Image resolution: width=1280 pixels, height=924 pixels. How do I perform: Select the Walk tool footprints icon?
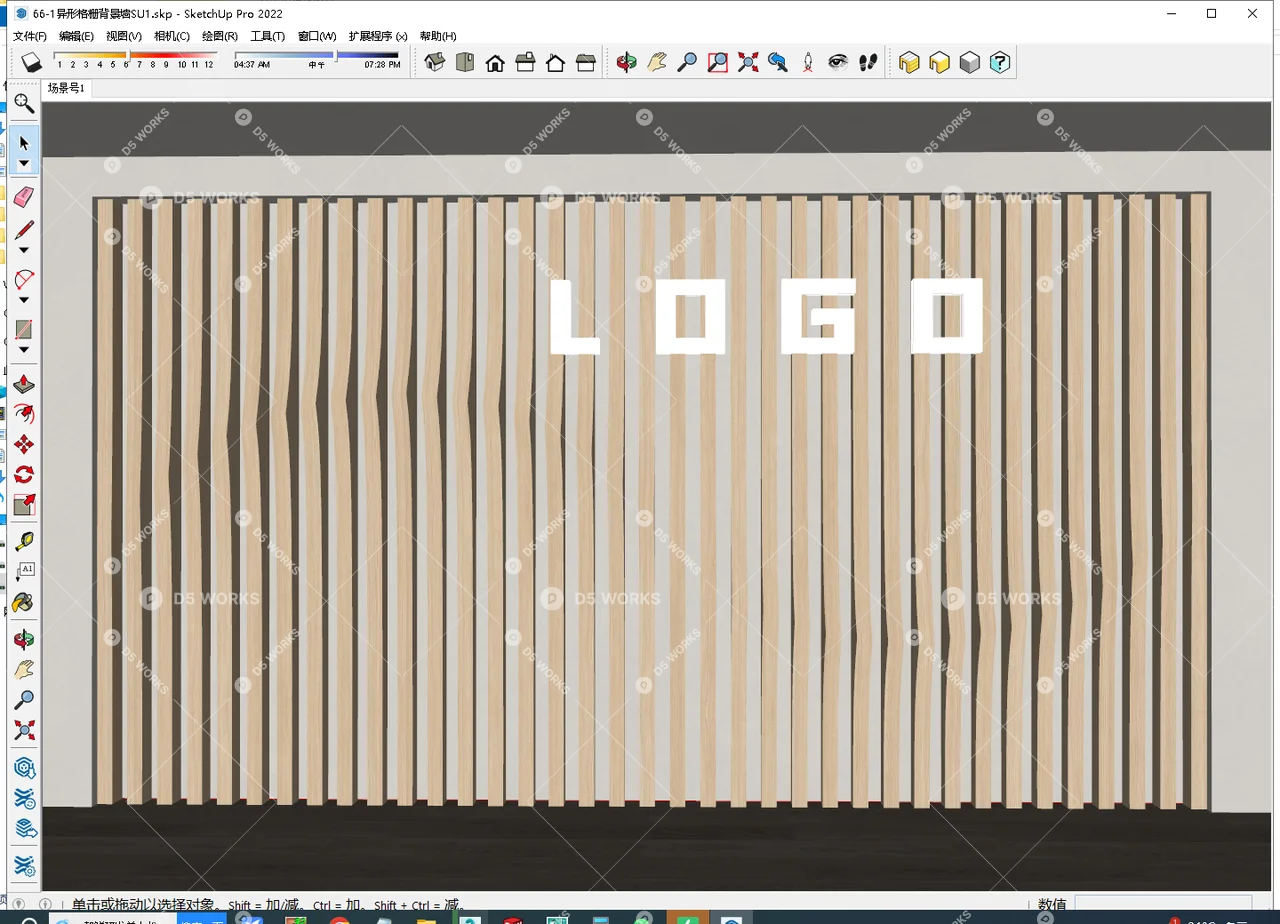pos(869,62)
